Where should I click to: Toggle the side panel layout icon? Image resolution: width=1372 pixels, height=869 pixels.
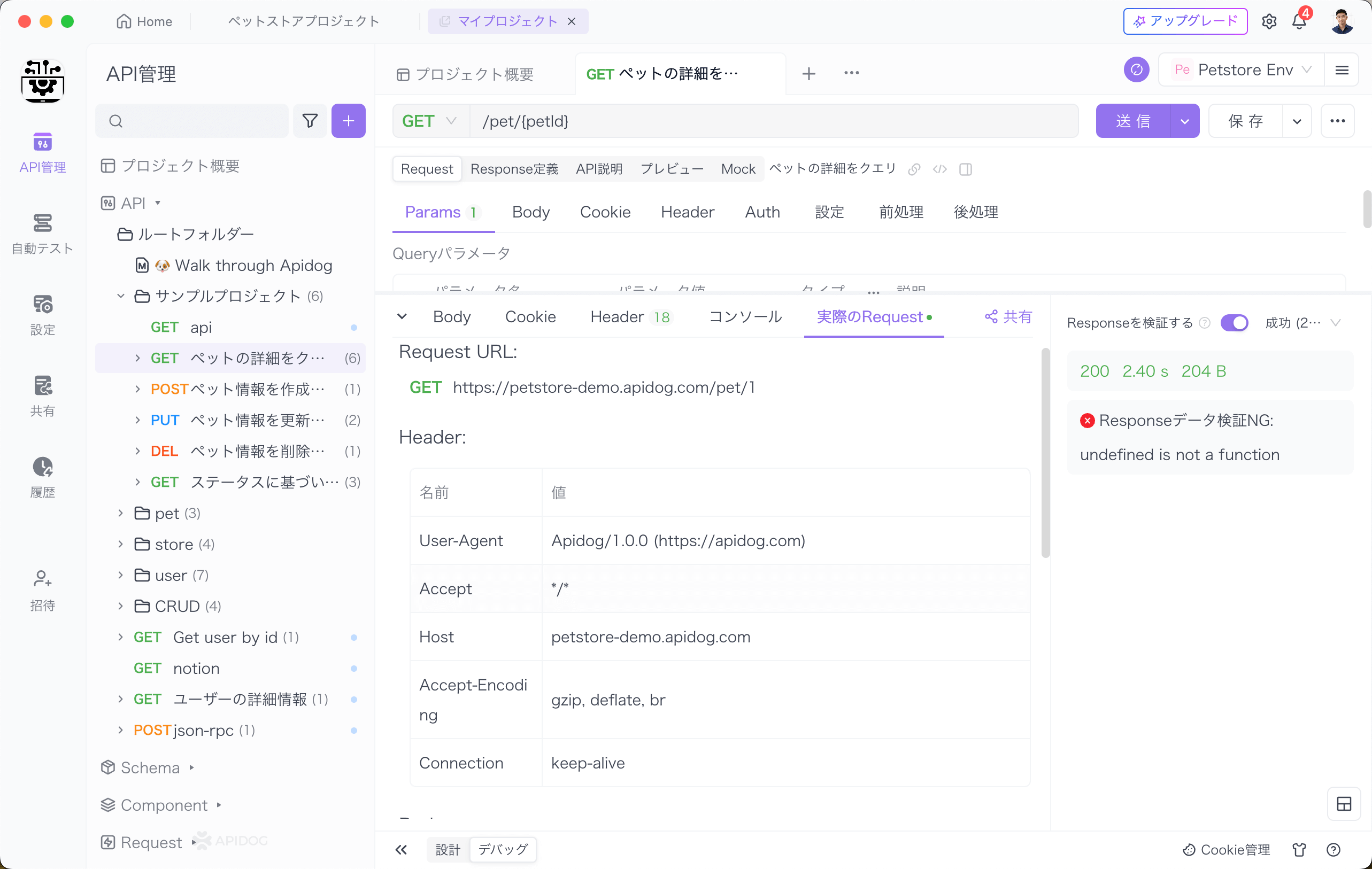(966, 169)
